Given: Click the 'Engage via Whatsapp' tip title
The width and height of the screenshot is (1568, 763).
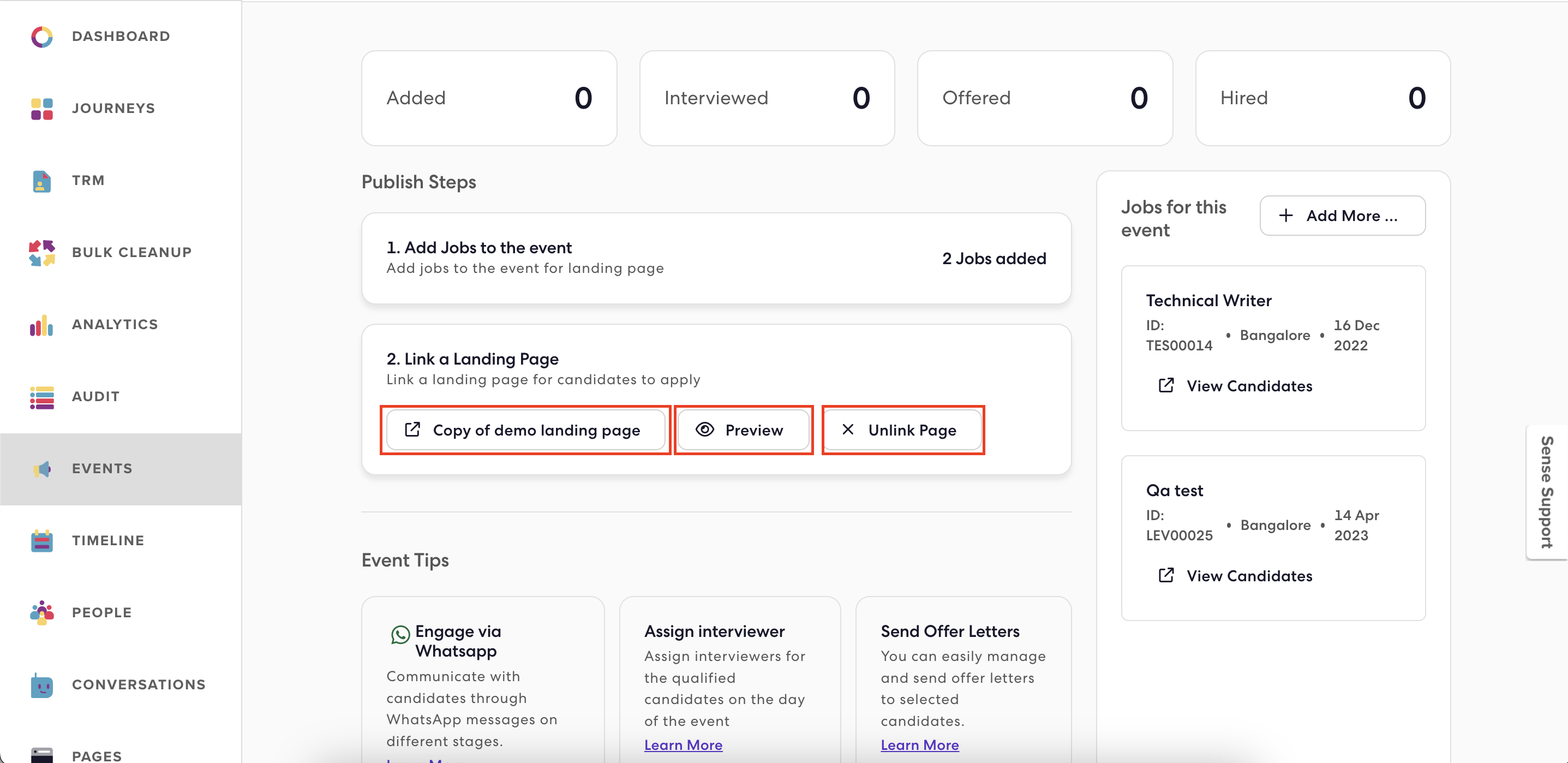Looking at the screenshot, I should click(x=458, y=641).
